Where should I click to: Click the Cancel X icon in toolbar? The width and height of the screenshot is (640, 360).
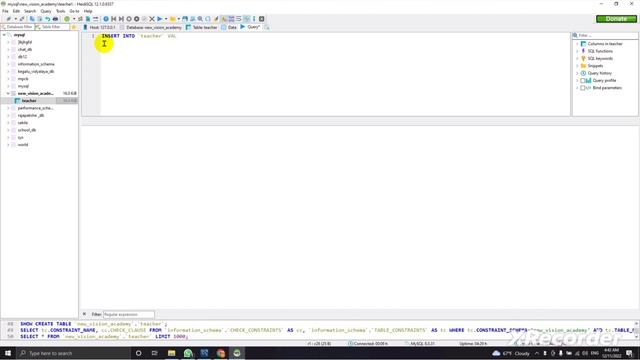point(152,19)
